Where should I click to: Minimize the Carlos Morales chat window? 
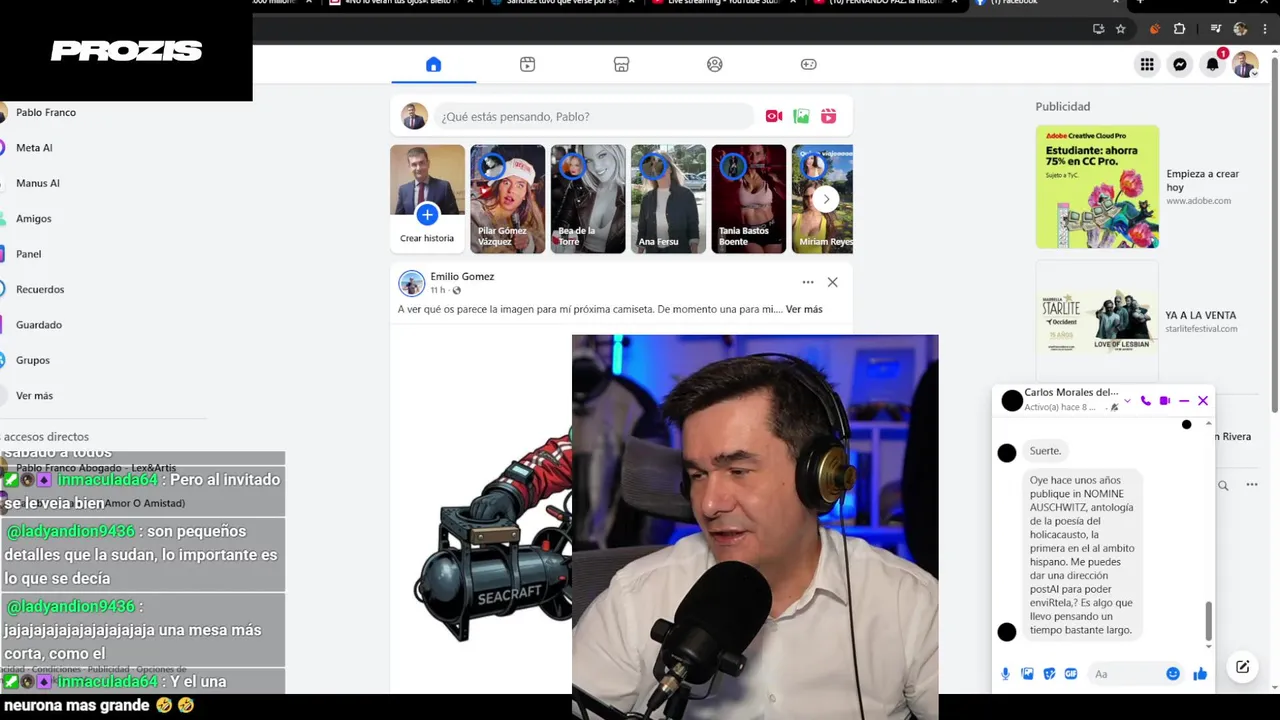tap(1184, 401)
